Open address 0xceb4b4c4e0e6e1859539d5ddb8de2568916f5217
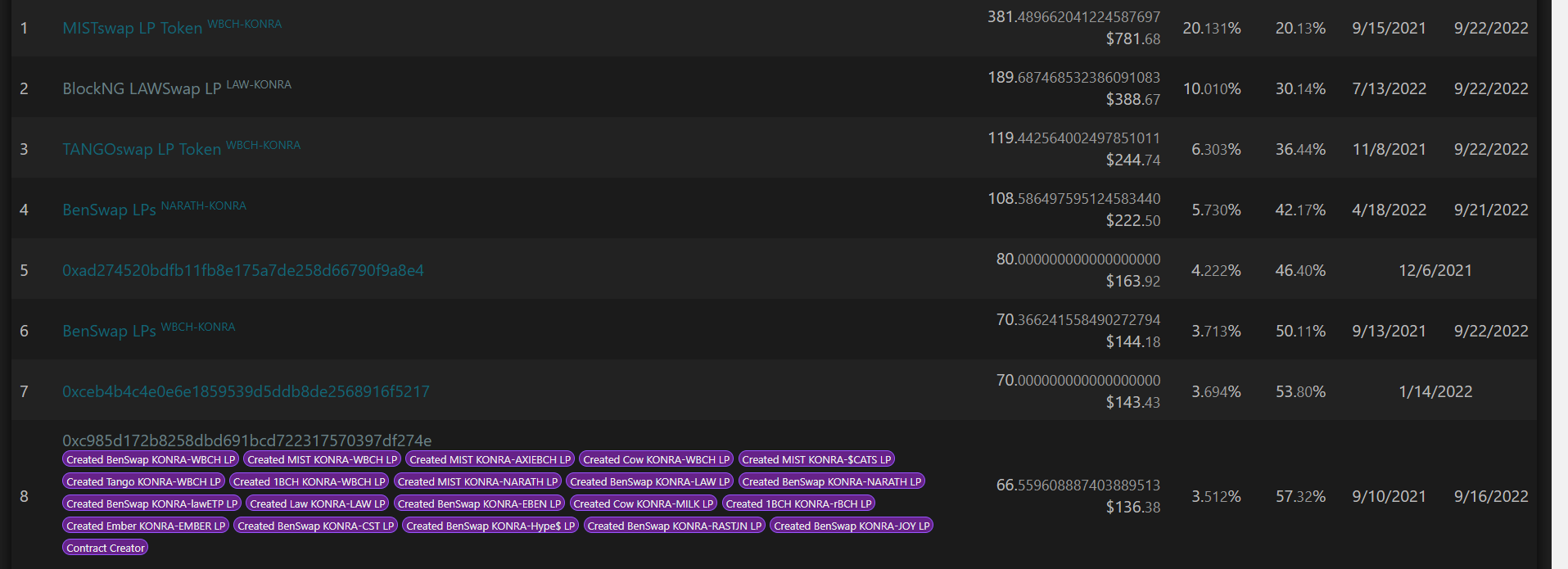 pos(246,391)
